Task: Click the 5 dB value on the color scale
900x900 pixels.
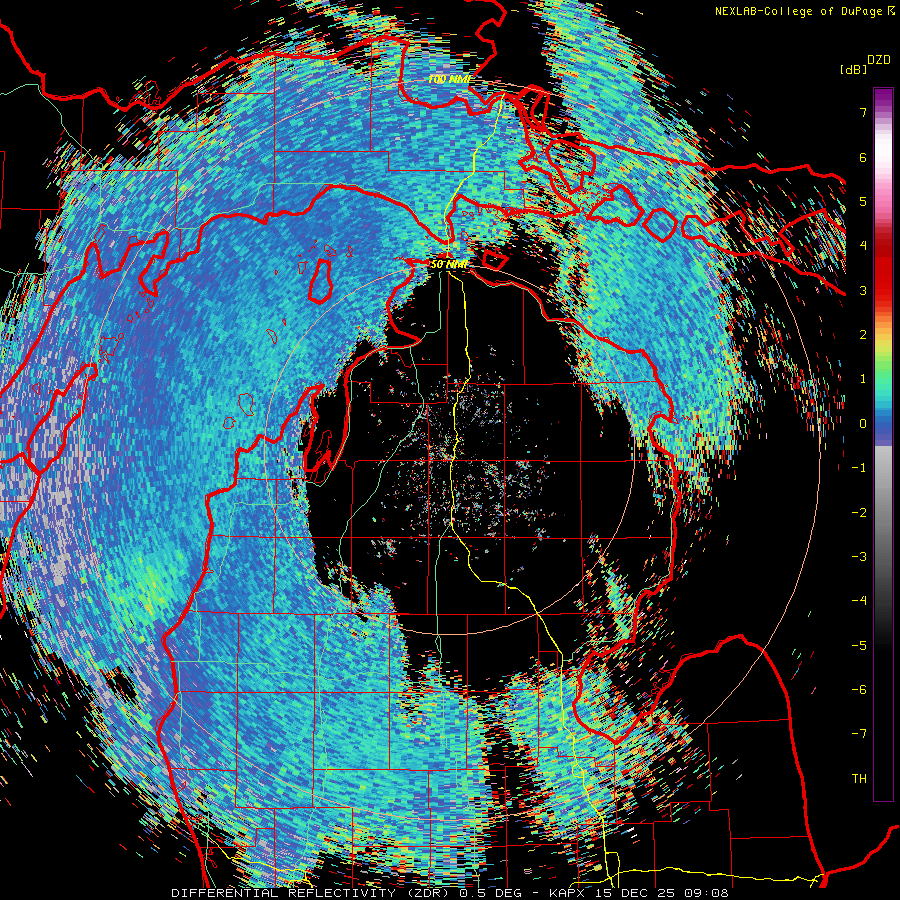Action: point(863,201)
